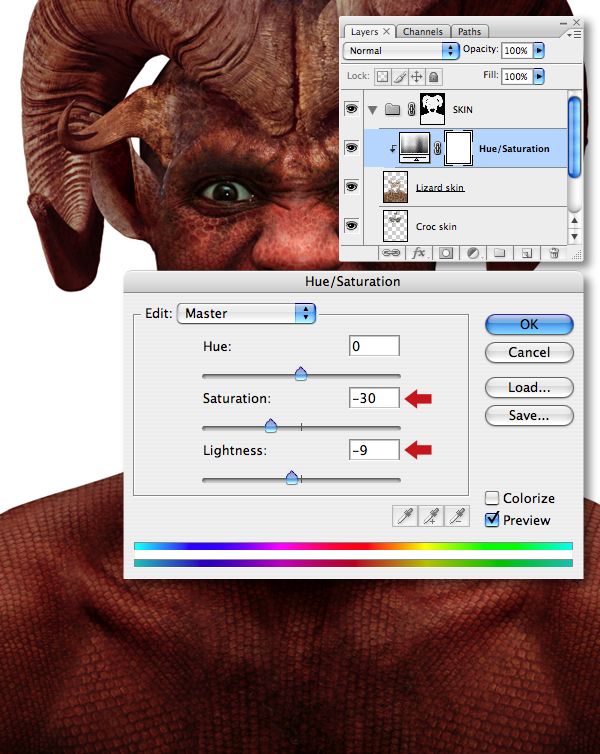Click the Link layers icon

(391, 252)
